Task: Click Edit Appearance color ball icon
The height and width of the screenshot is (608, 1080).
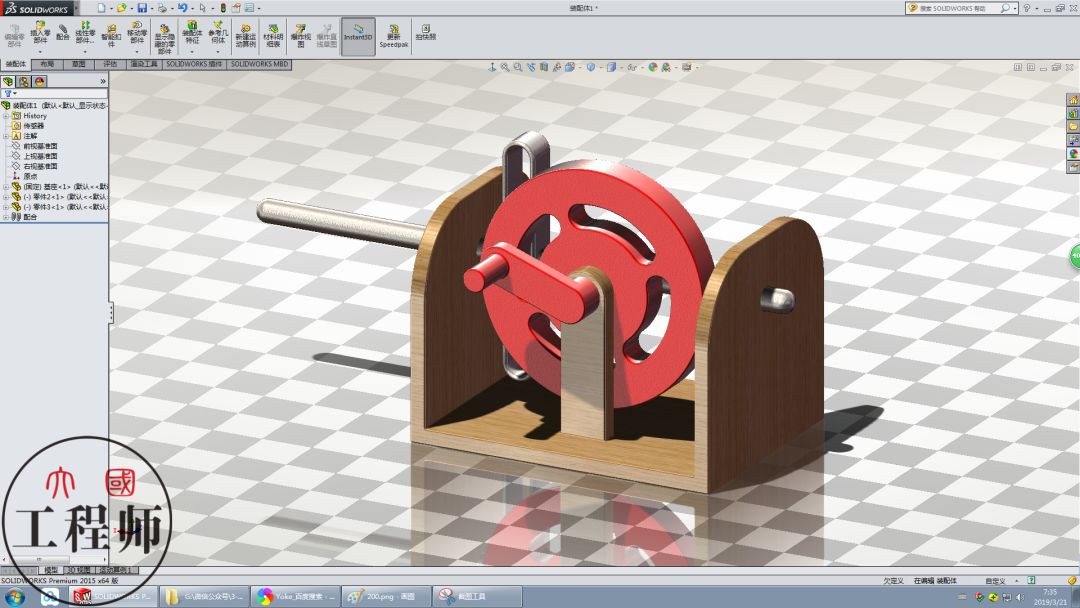Action: (x=653, y=67)
